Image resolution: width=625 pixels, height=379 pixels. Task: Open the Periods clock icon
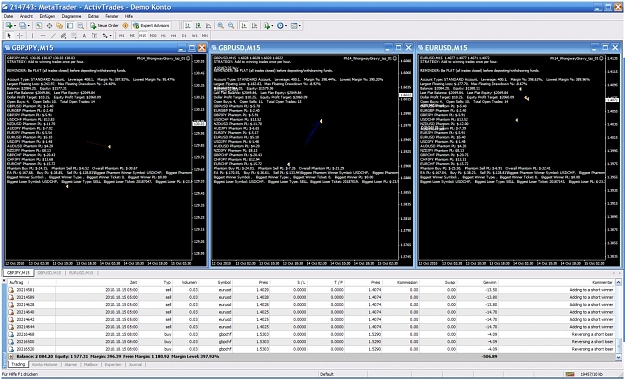point(280,26)
